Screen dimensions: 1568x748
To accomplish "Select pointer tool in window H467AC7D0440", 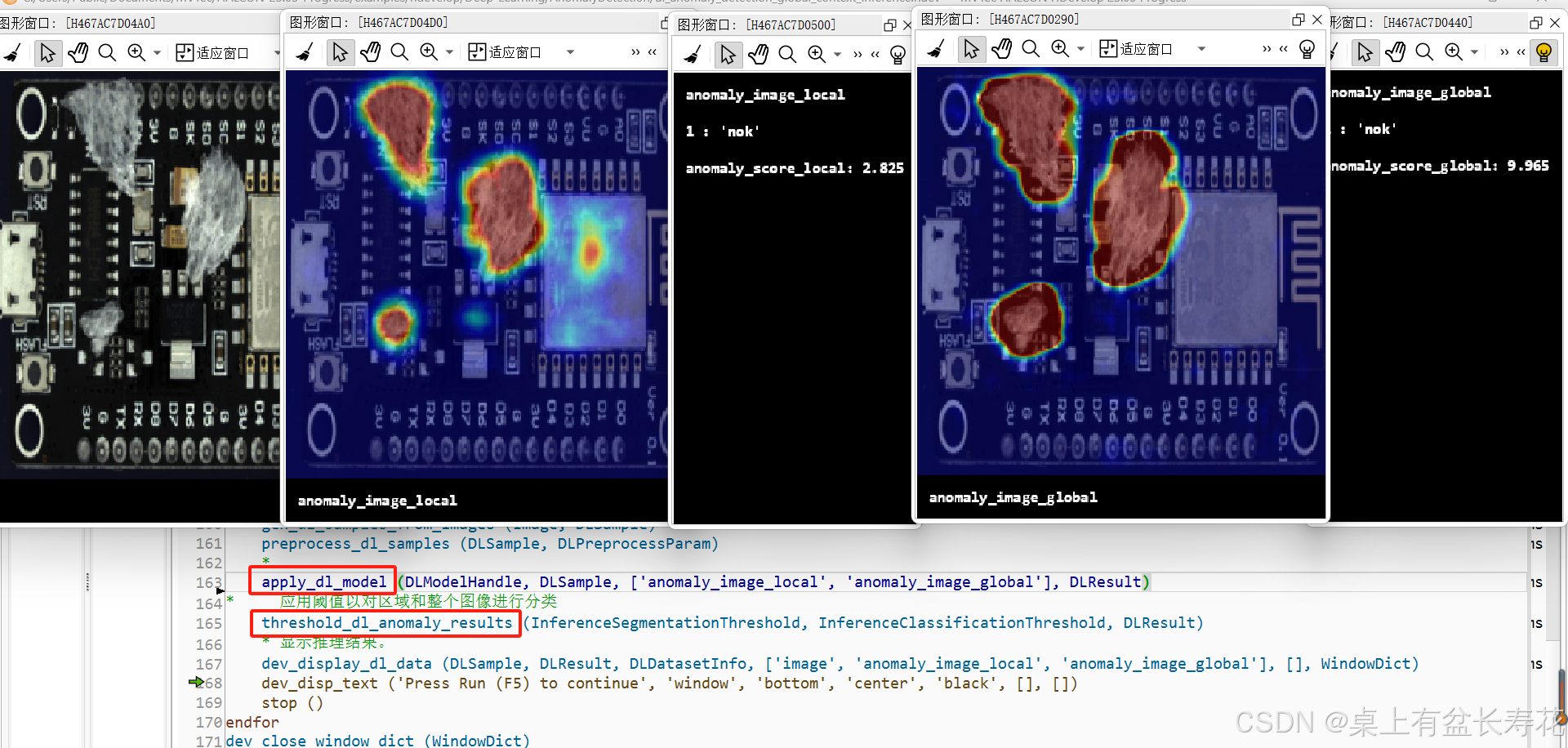I will [1365, 53].
